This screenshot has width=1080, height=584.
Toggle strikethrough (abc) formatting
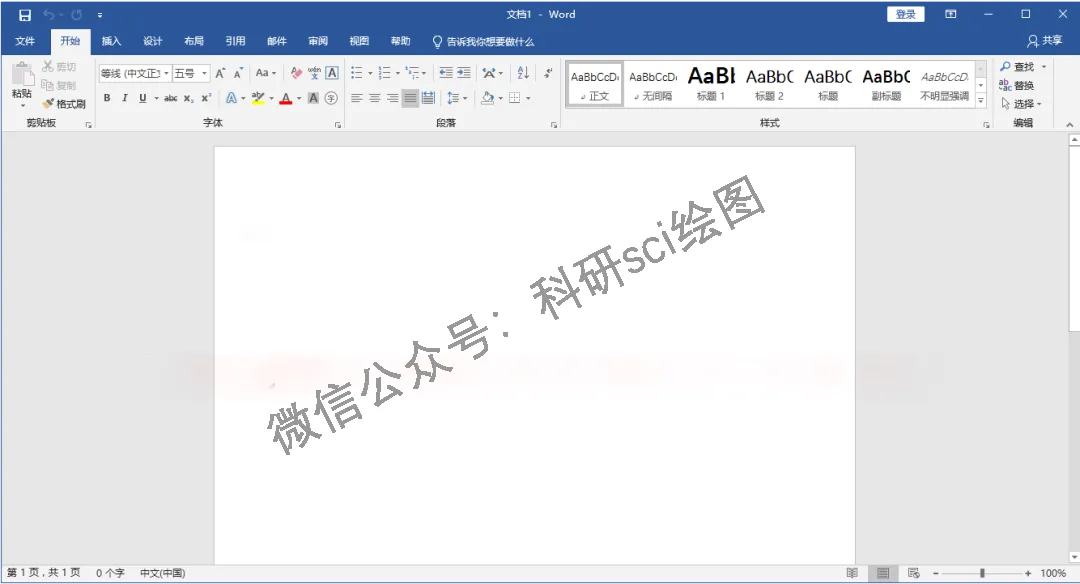point(171,98)
